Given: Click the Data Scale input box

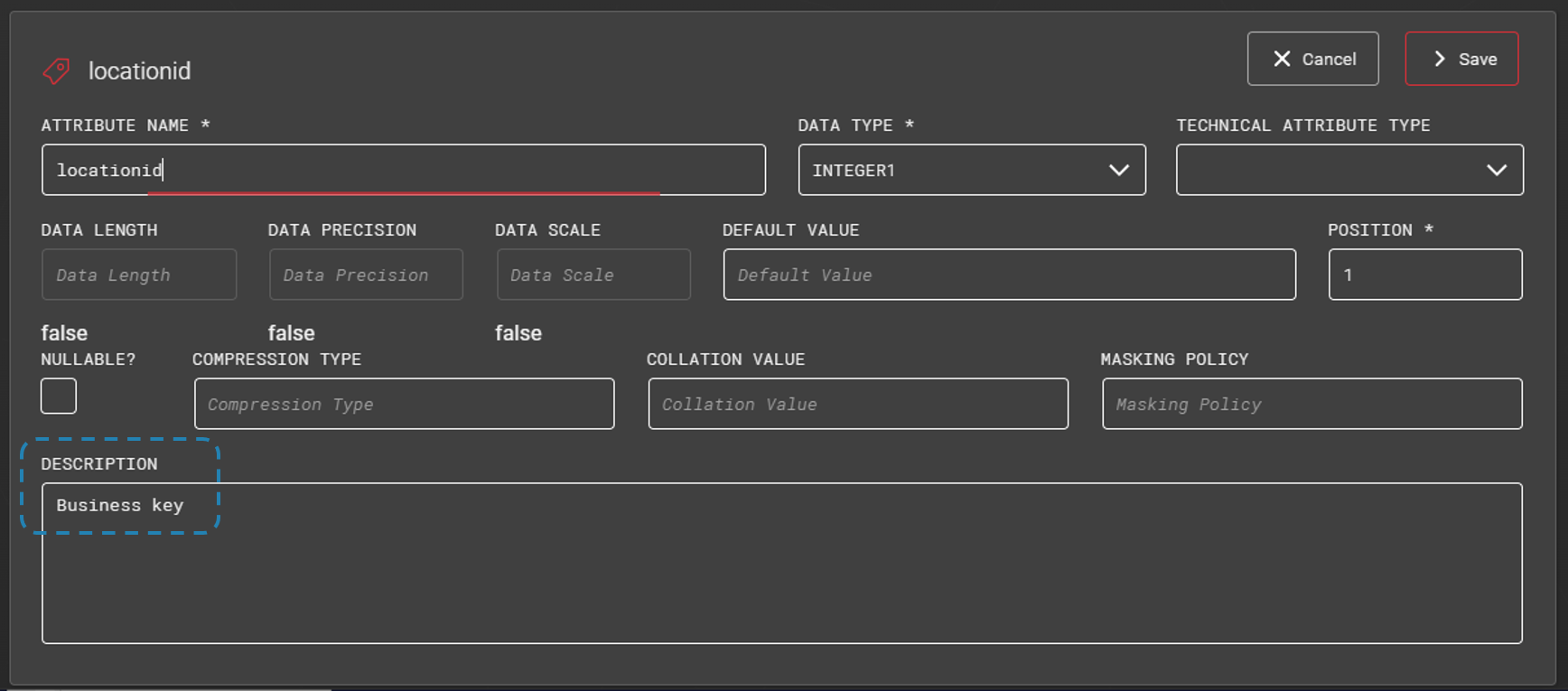Looking at the screenshot, I should pyautogui.click(x=593, y=275).
